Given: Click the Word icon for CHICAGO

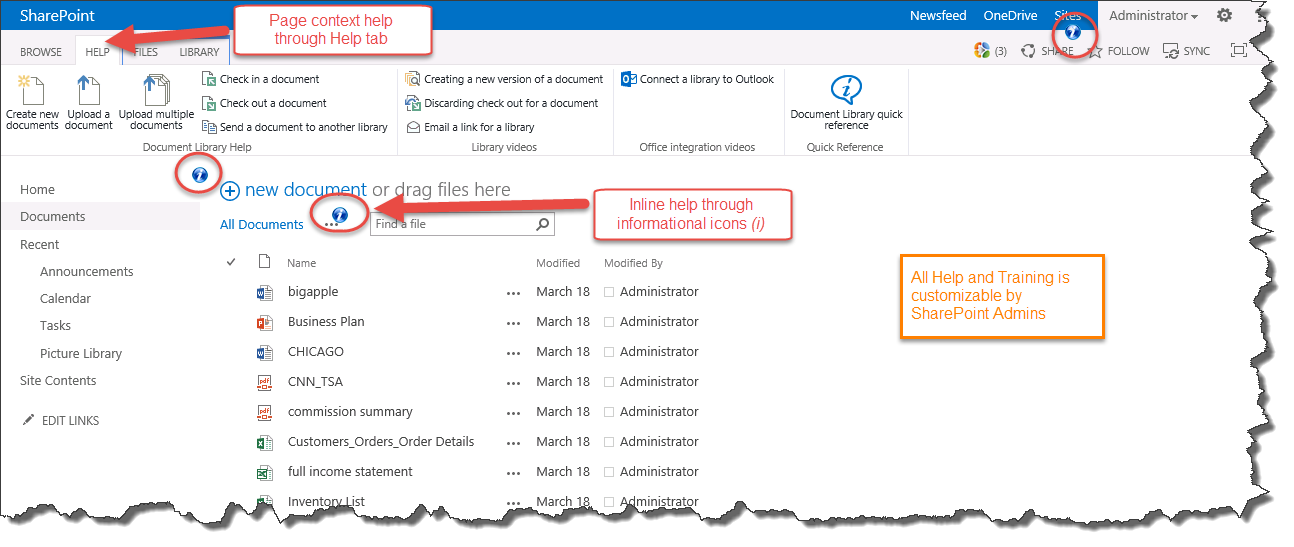Looking at the screenshot, I should point(265,352).
